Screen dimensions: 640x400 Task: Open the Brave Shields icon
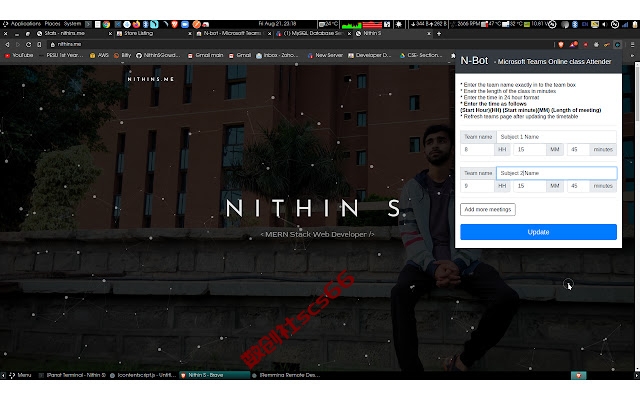pos(561,44)
